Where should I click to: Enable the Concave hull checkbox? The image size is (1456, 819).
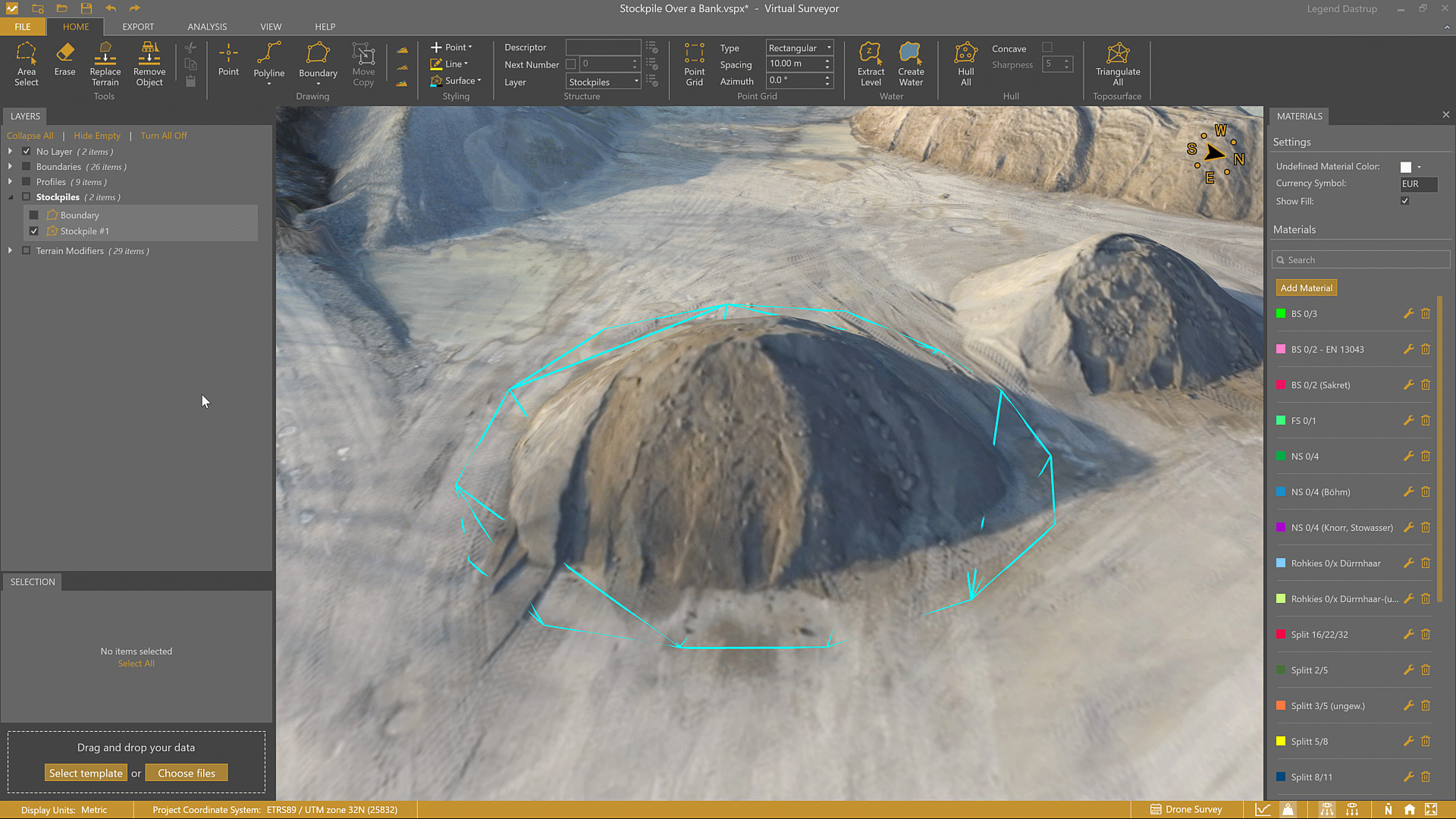(1047, 48)
